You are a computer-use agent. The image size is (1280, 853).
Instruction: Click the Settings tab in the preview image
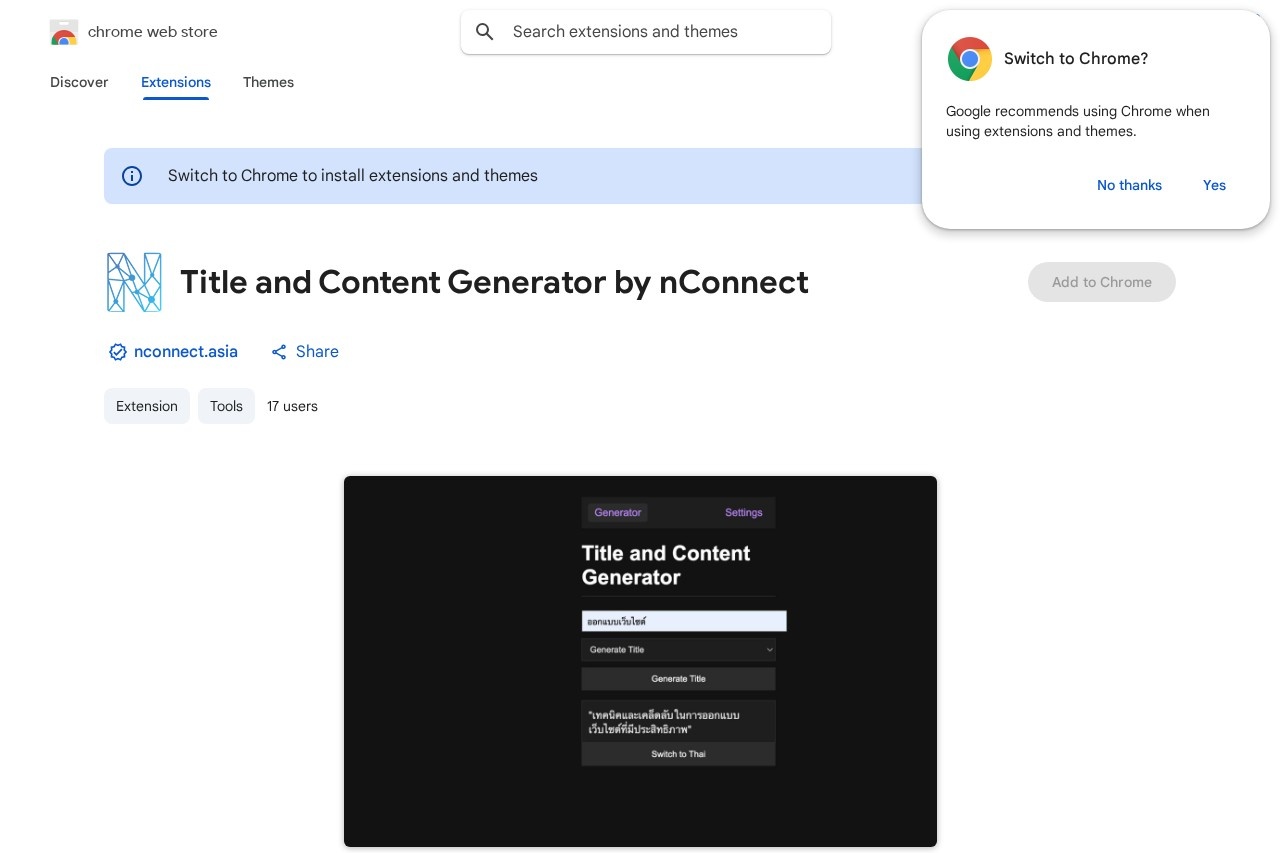pyautogui.click(x=743, y=513)
